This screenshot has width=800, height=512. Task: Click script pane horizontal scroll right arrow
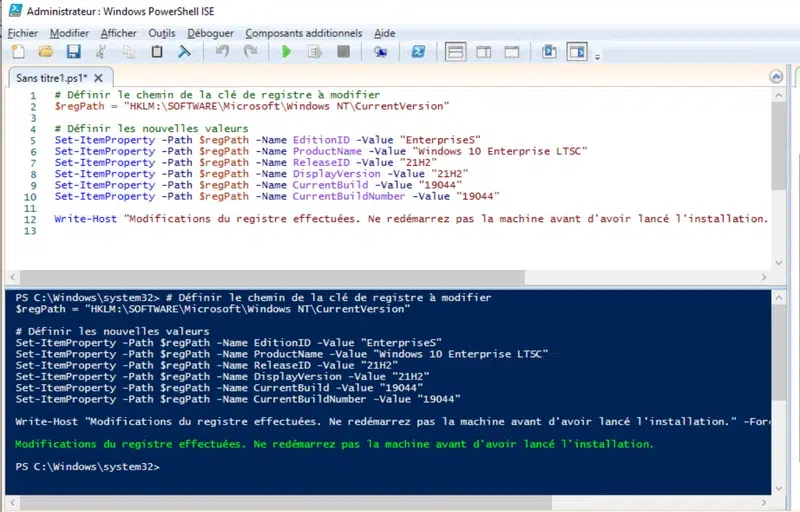tap(764, 277)
